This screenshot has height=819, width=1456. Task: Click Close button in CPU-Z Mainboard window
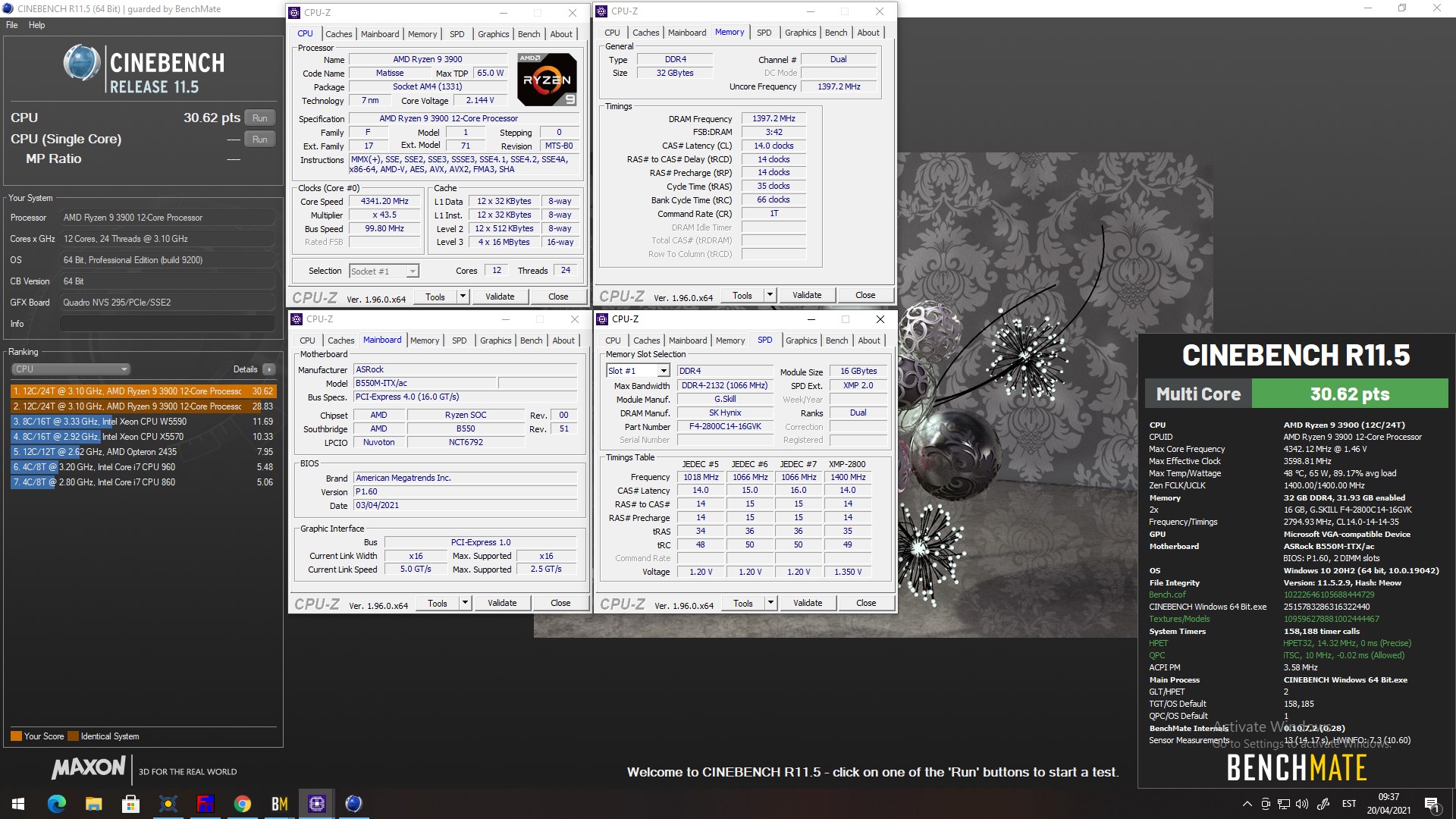click(560, 603)
